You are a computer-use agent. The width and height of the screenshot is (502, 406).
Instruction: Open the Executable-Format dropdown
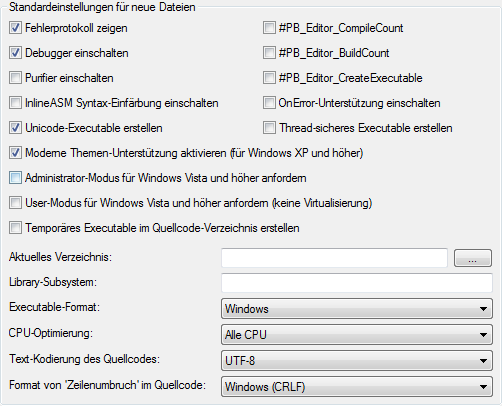357,309
